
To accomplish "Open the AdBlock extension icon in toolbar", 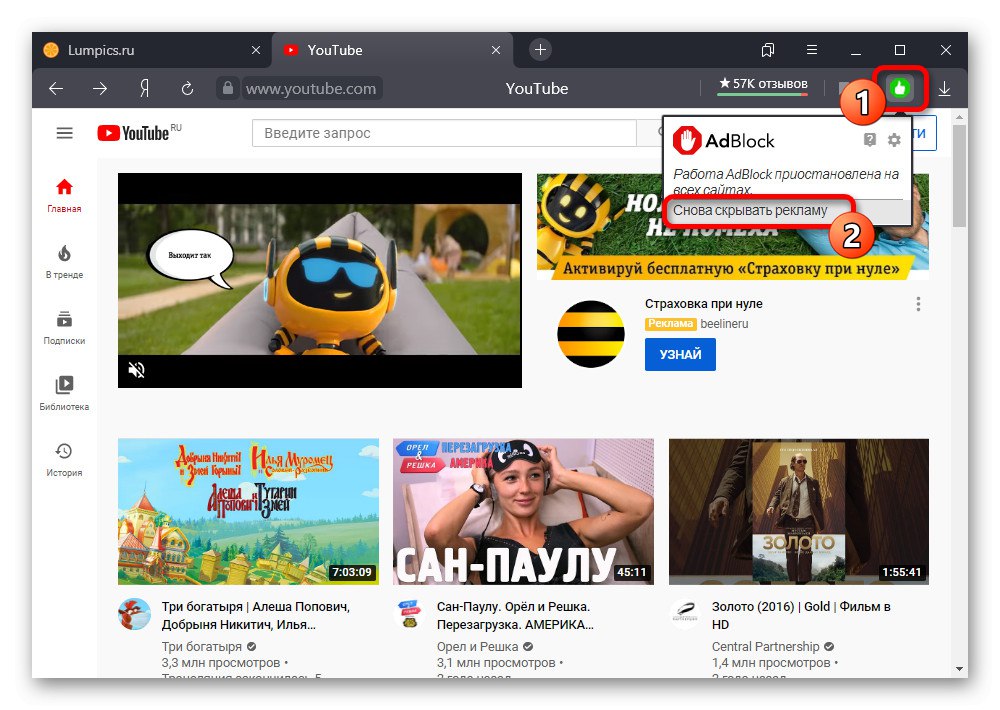I will (900, 88).
